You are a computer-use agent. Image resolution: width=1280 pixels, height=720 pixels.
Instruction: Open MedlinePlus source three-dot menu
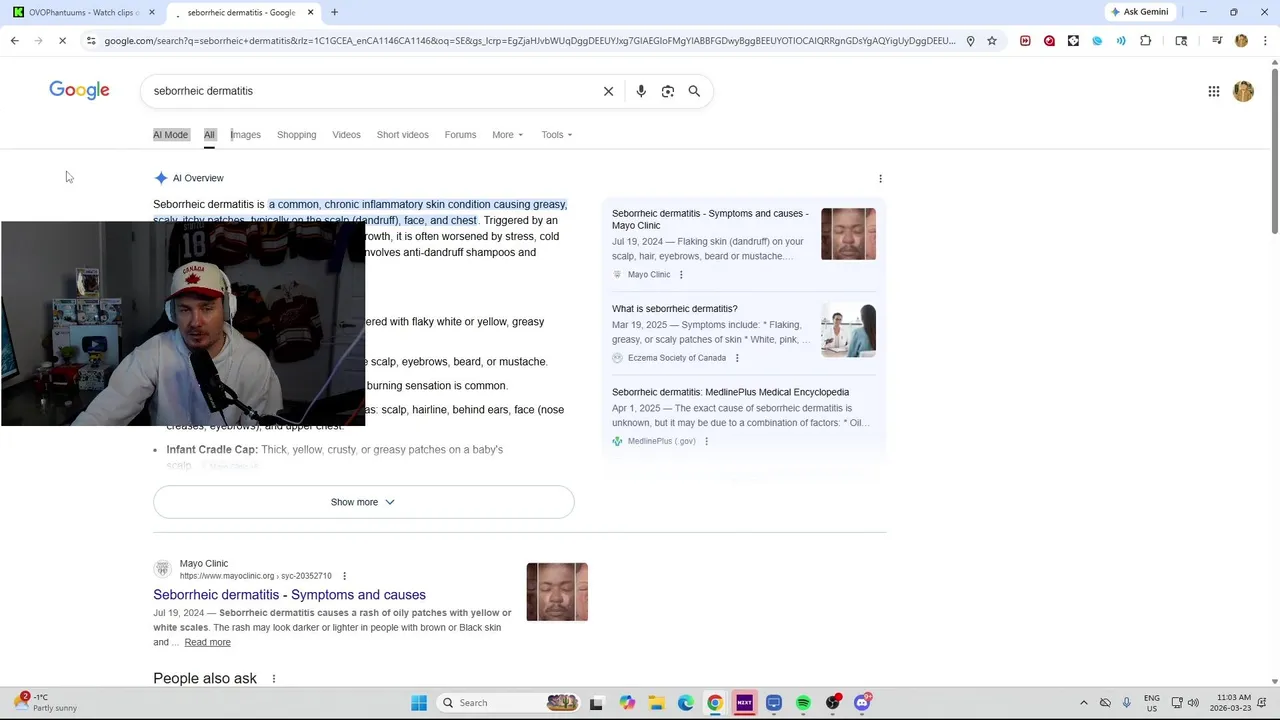click(x=706, y=441)
